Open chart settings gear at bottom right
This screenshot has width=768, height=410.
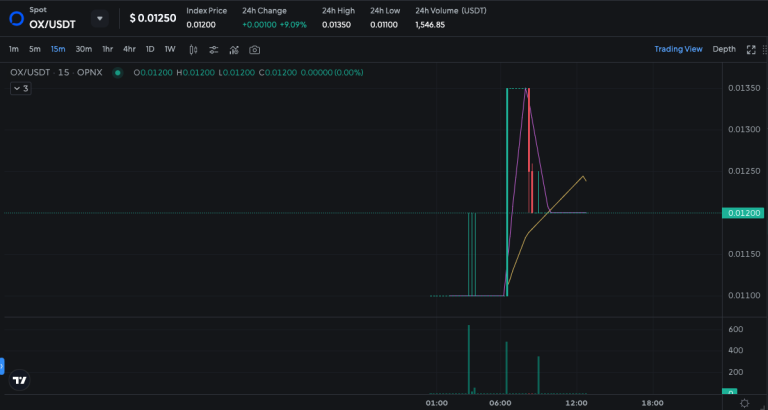click(x=744, y=402)
